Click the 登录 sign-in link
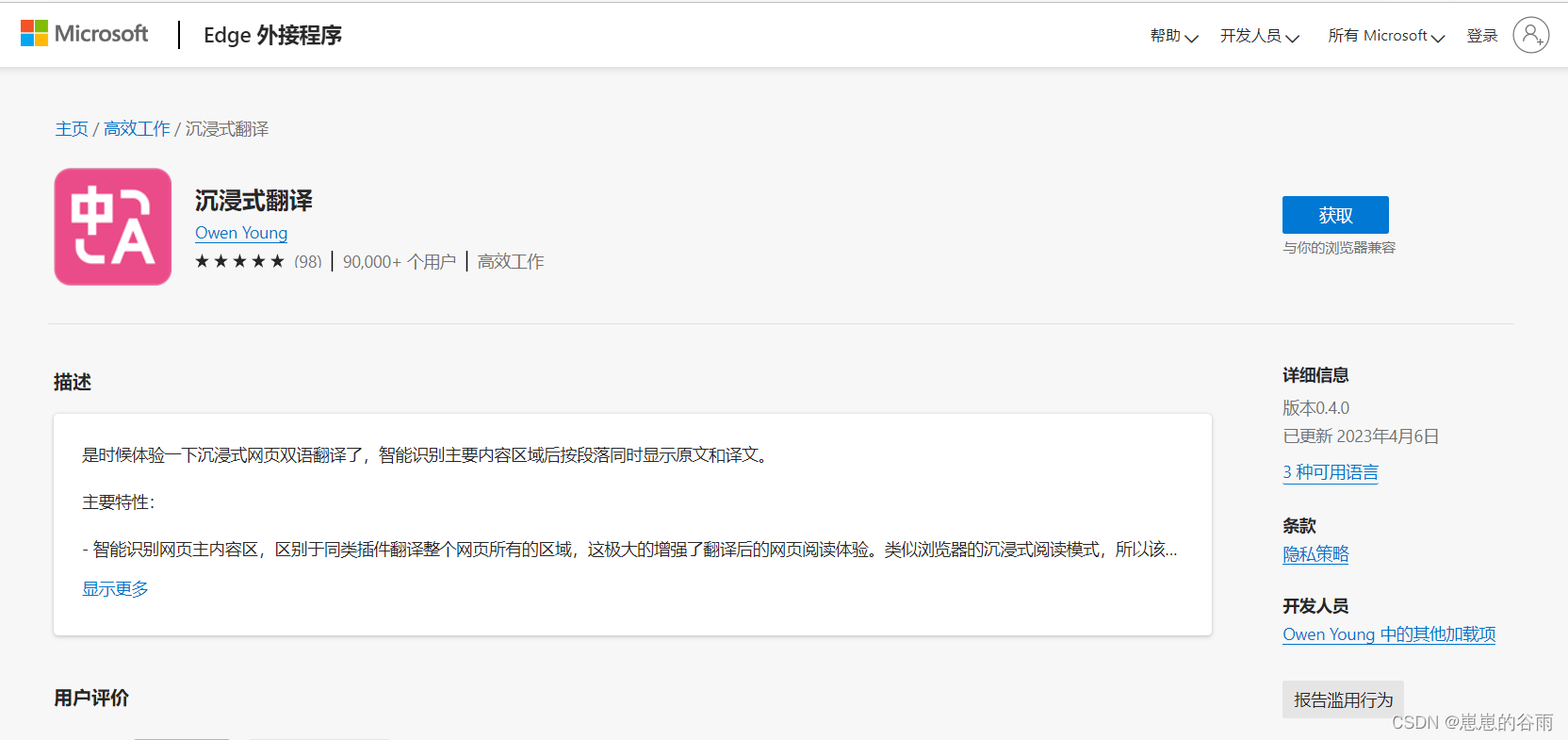 point(1482,36)
